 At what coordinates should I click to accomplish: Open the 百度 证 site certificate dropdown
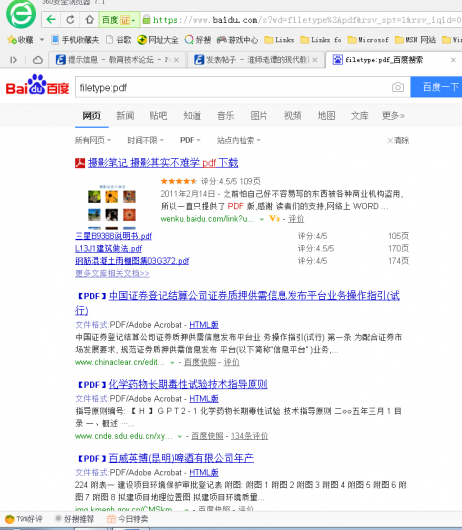118,20
